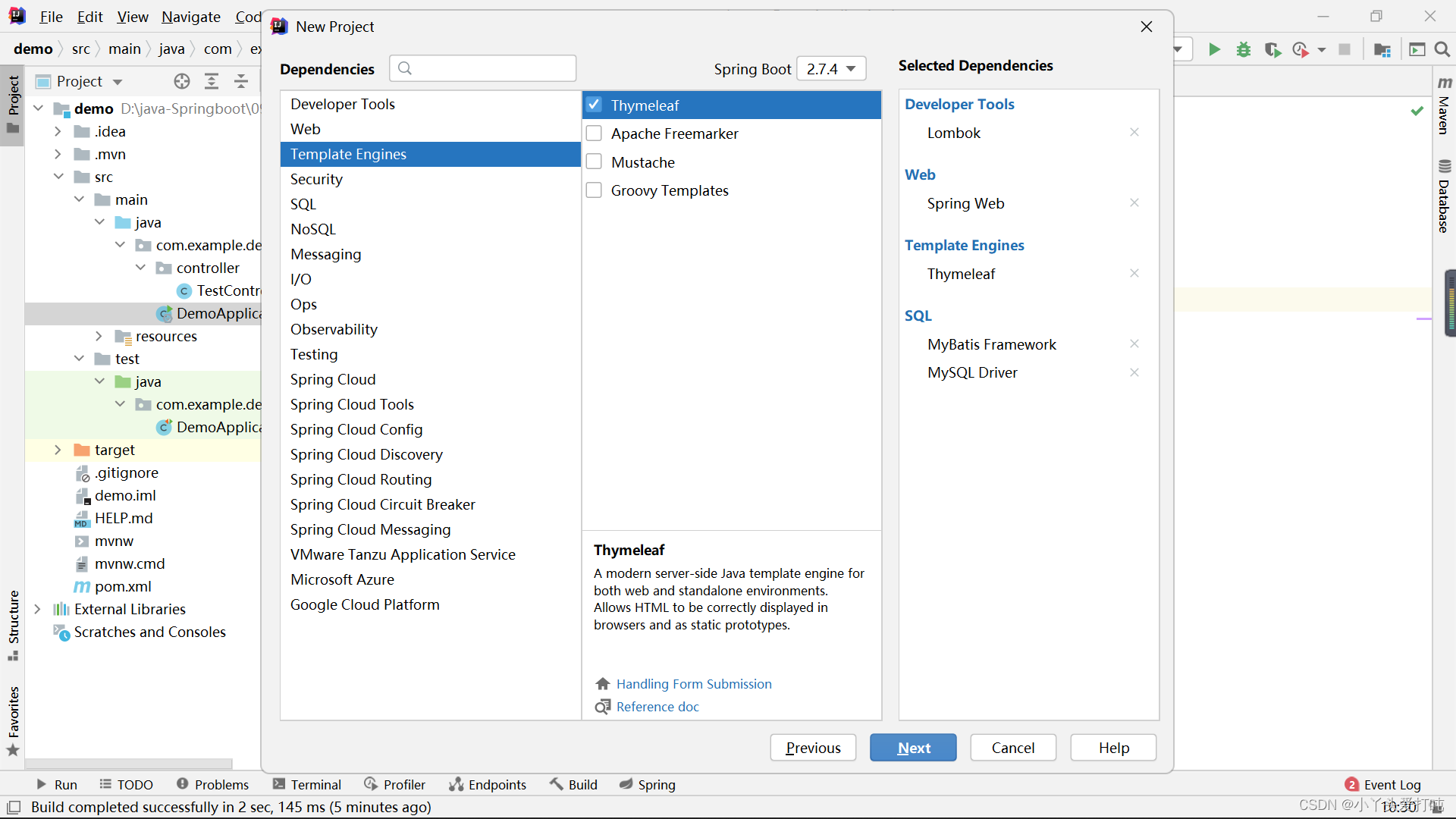Expand the .idea folder
Image resolution: width=1456 pixels, height=819 pixels.
[58, 131]
